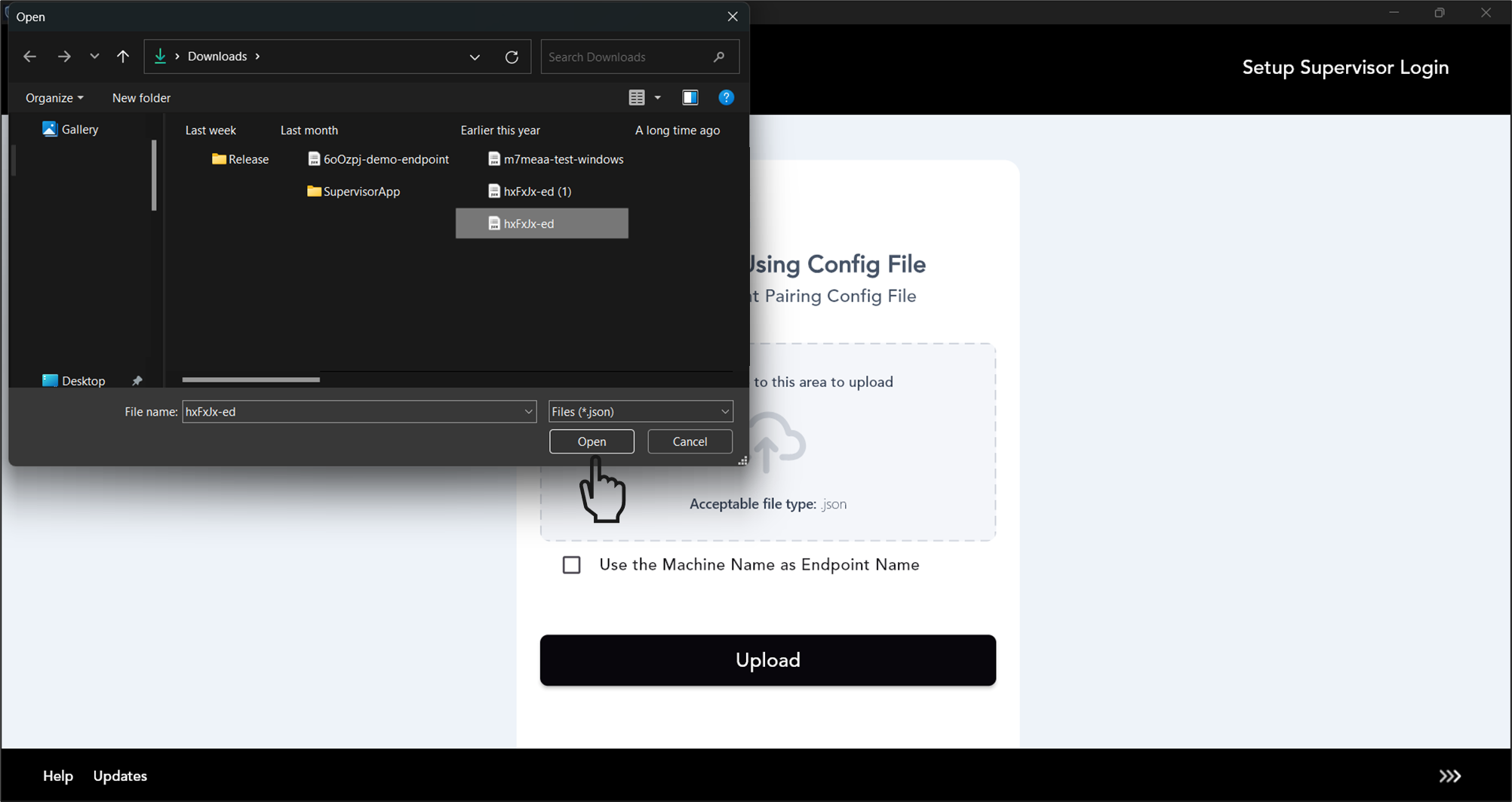The height and width of the screenshot is (802, 1512).
Task: Click the Downloads arrow icon in address bar
Action: (x=160, y=57)
